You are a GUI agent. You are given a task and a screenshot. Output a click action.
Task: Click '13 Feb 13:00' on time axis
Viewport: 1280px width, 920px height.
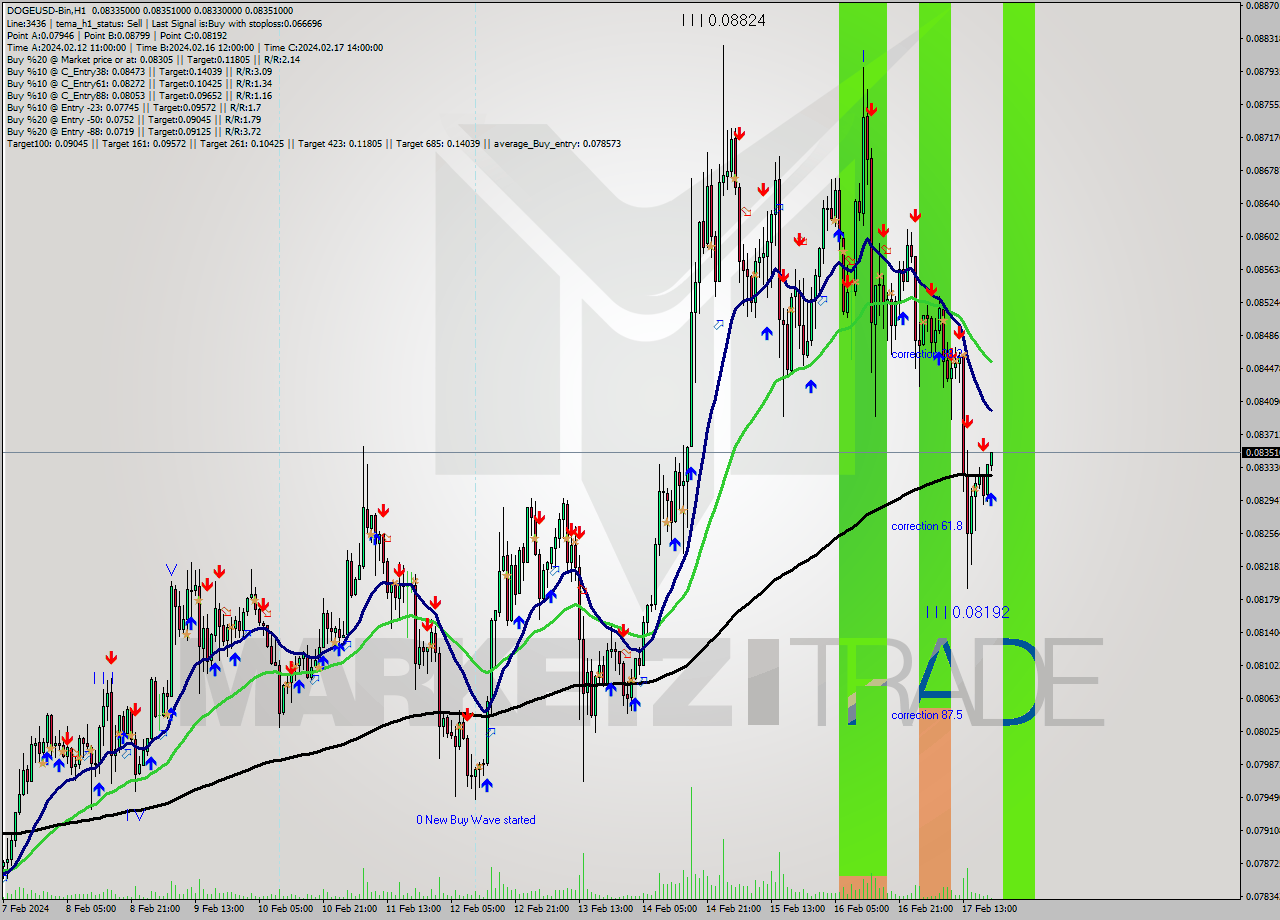[605, 909]
